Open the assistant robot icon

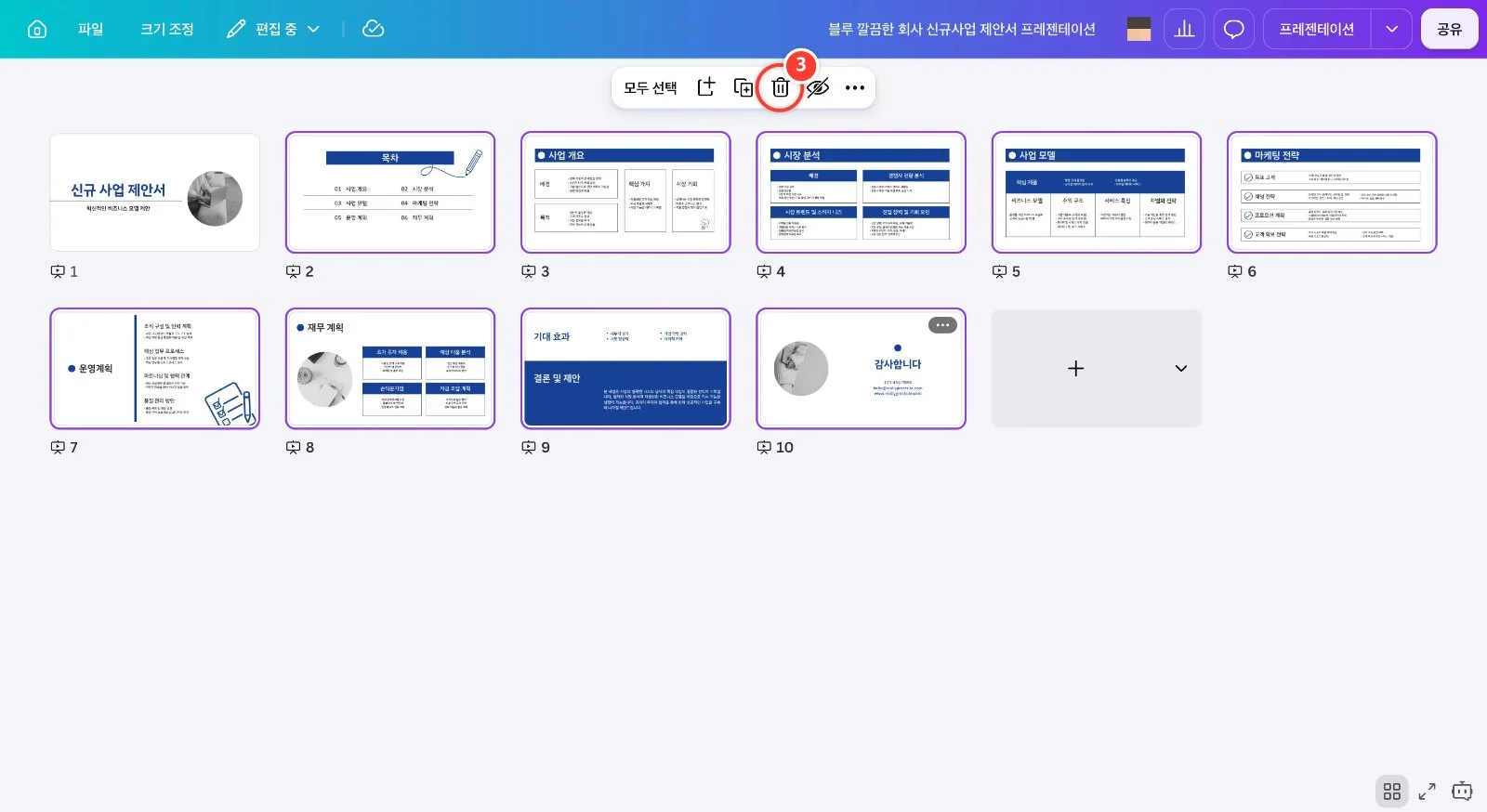[x=1462, y=791]
